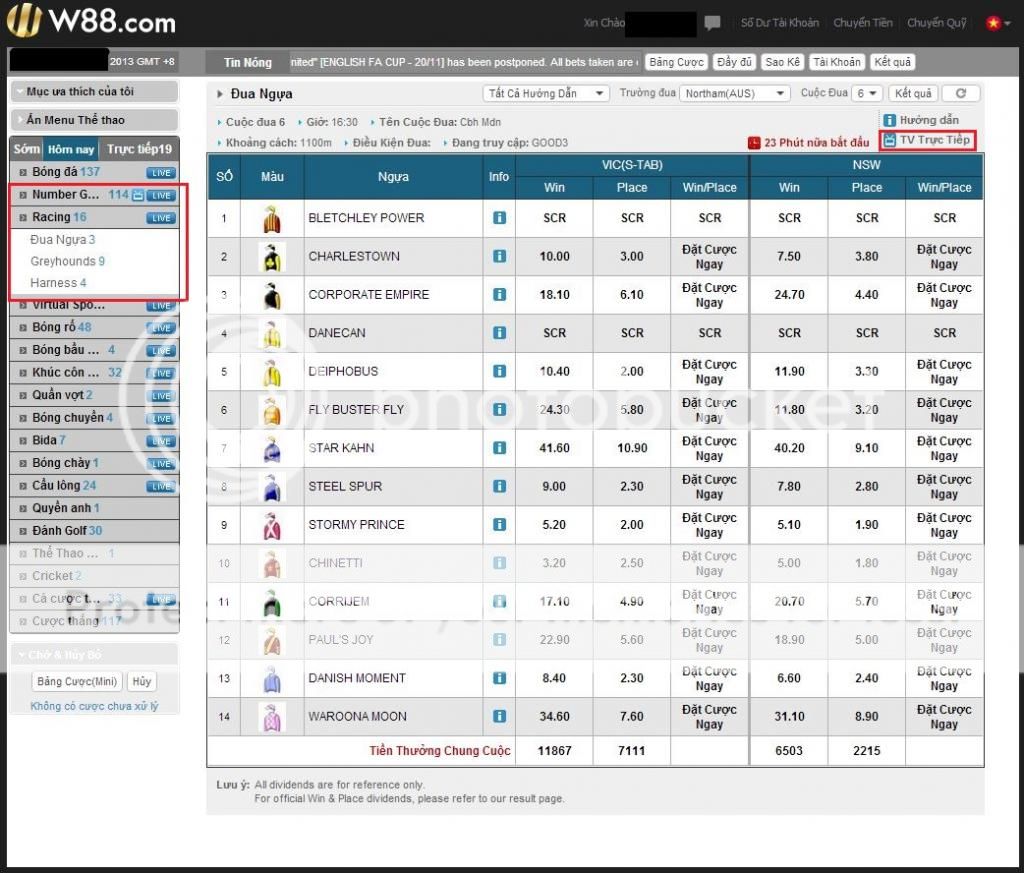Select Greyhounds under Racing

(67, 261)
